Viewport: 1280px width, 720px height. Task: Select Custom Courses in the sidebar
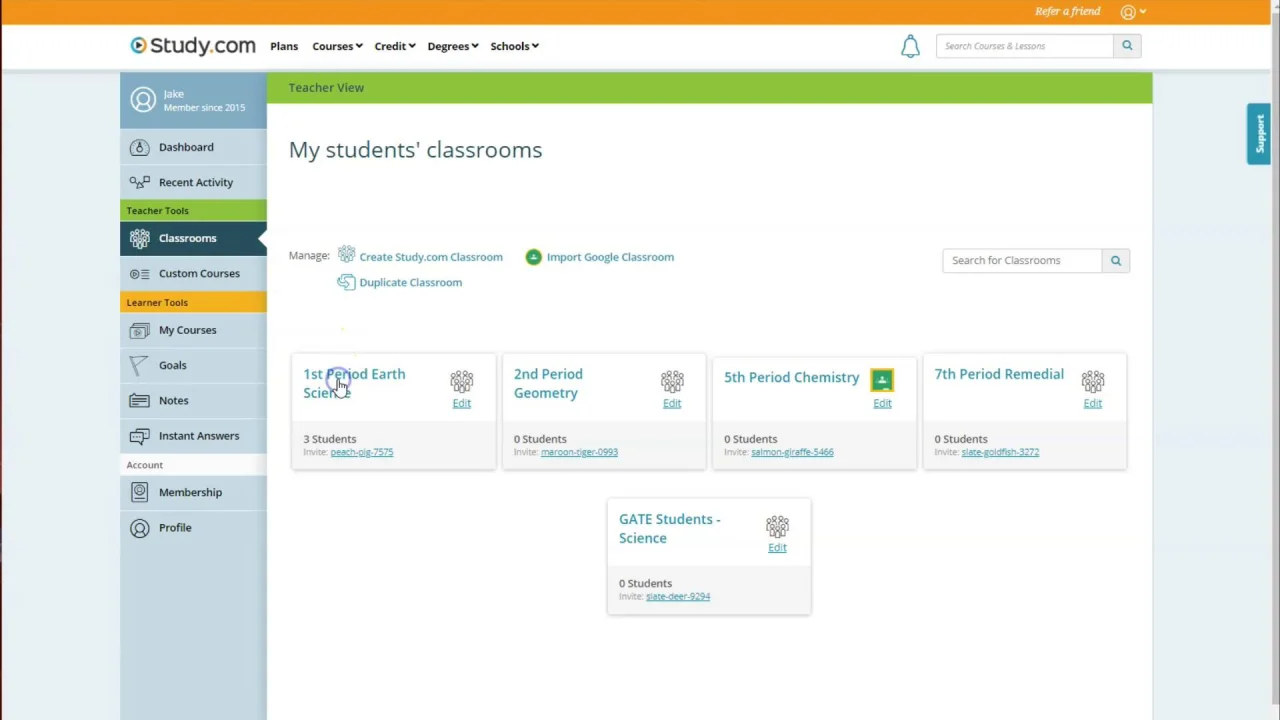coord(199,273)
